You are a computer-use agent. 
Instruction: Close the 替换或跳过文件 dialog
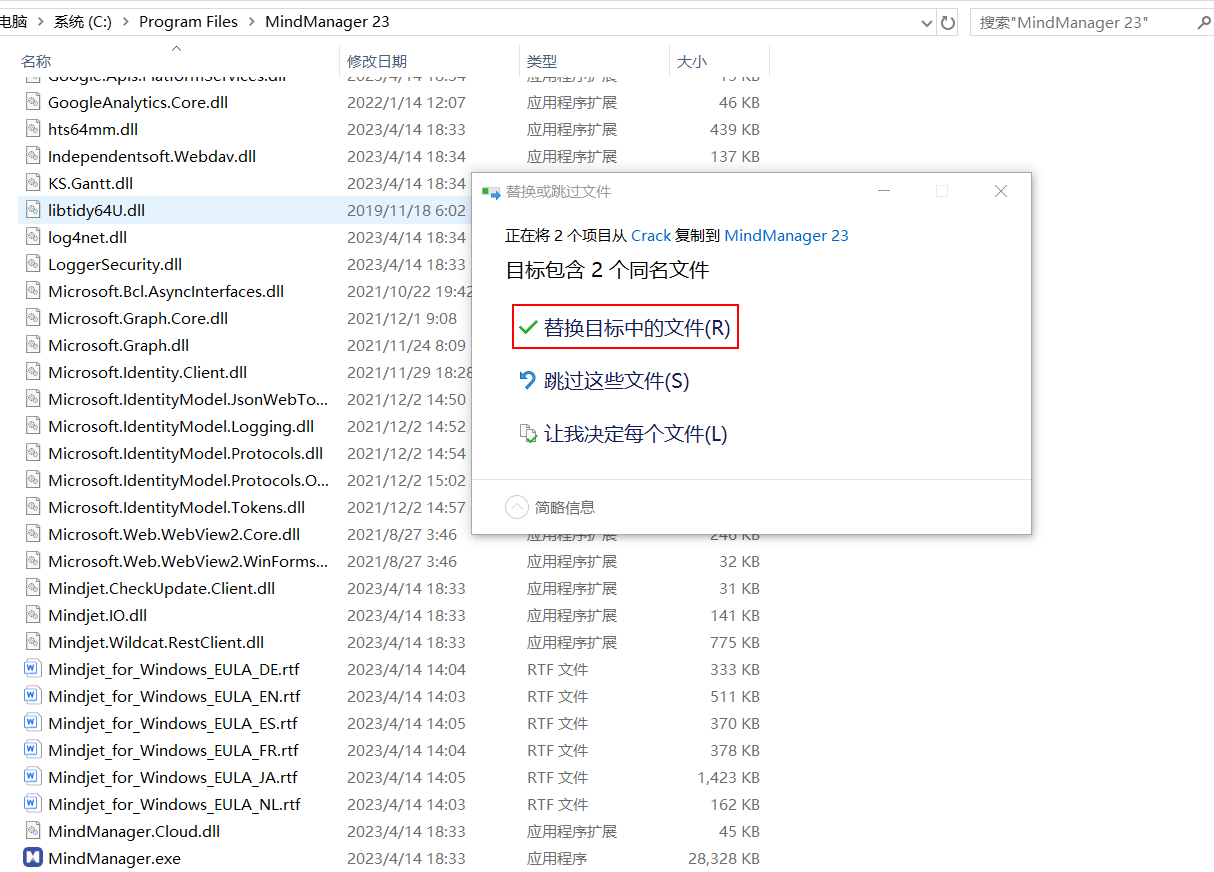[1000, 191]
